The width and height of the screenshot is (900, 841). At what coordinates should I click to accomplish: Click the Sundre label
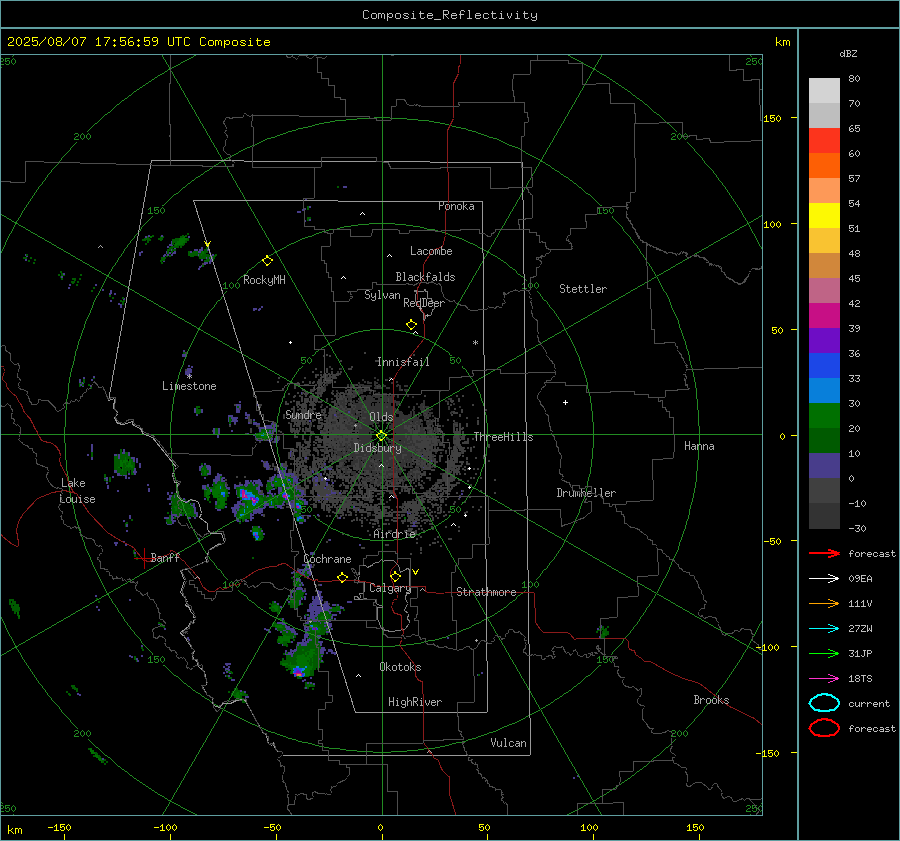coord(303,414)
